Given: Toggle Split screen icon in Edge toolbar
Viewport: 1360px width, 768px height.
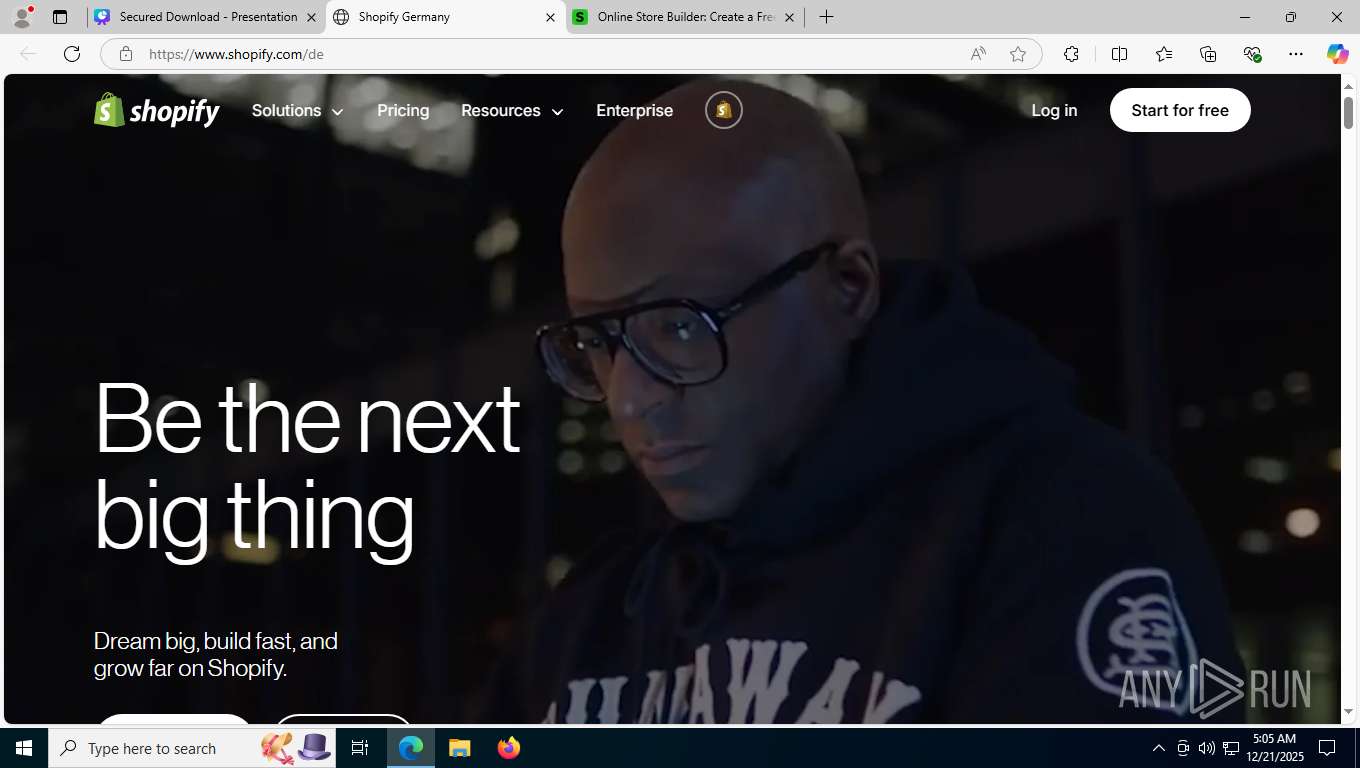Looking at the screenshot, I should point(1119,54).
